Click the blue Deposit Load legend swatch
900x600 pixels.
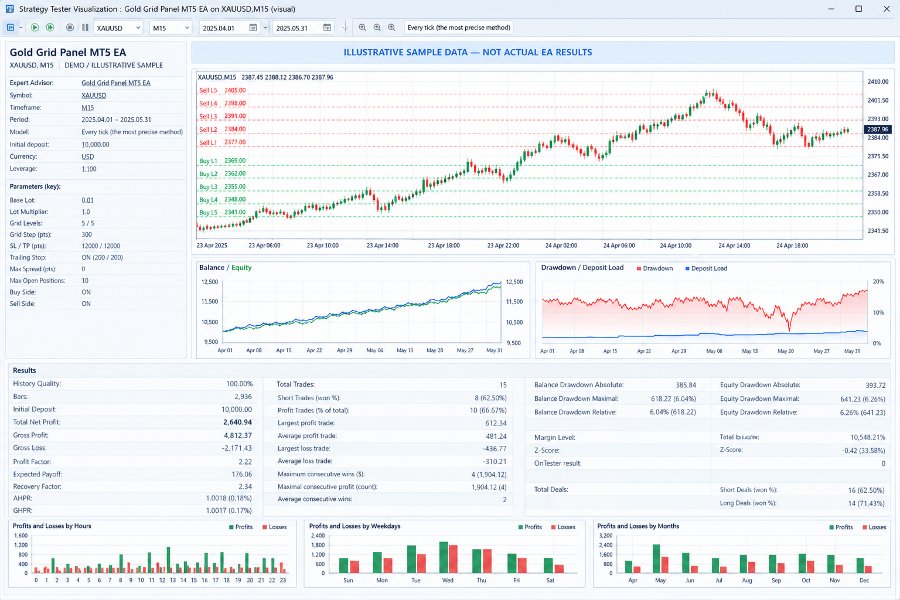point(688,268)
